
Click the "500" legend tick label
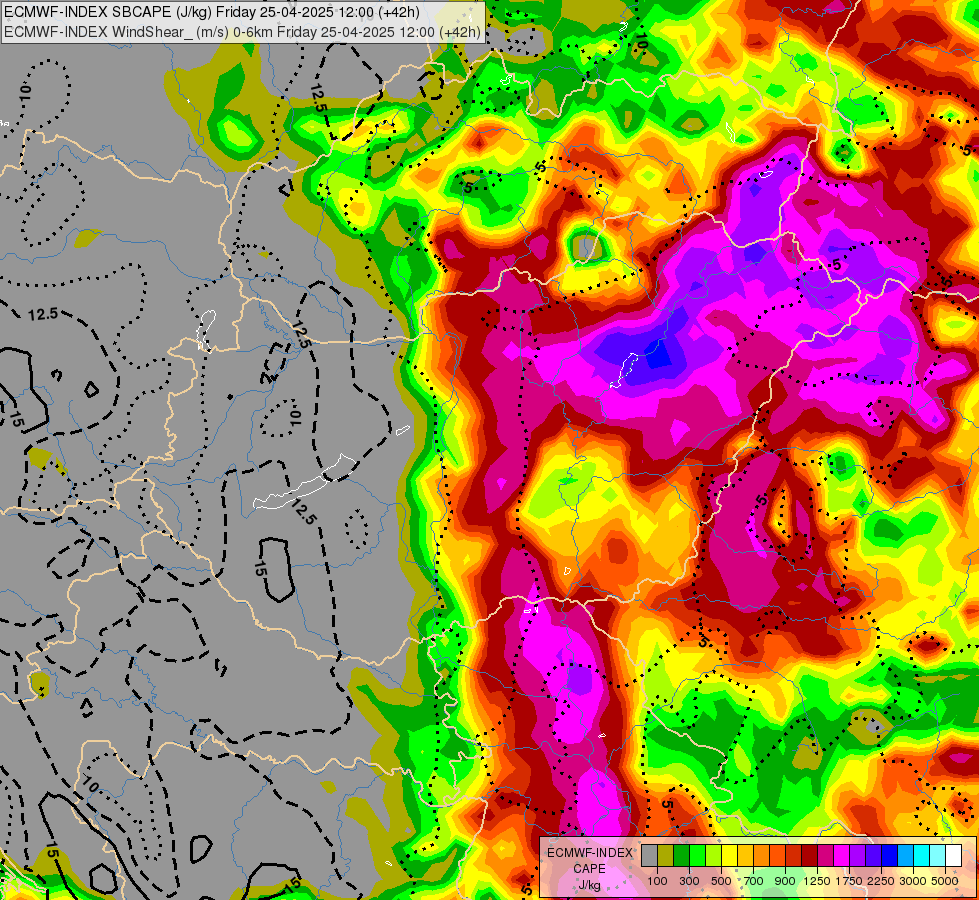point(721,881)
